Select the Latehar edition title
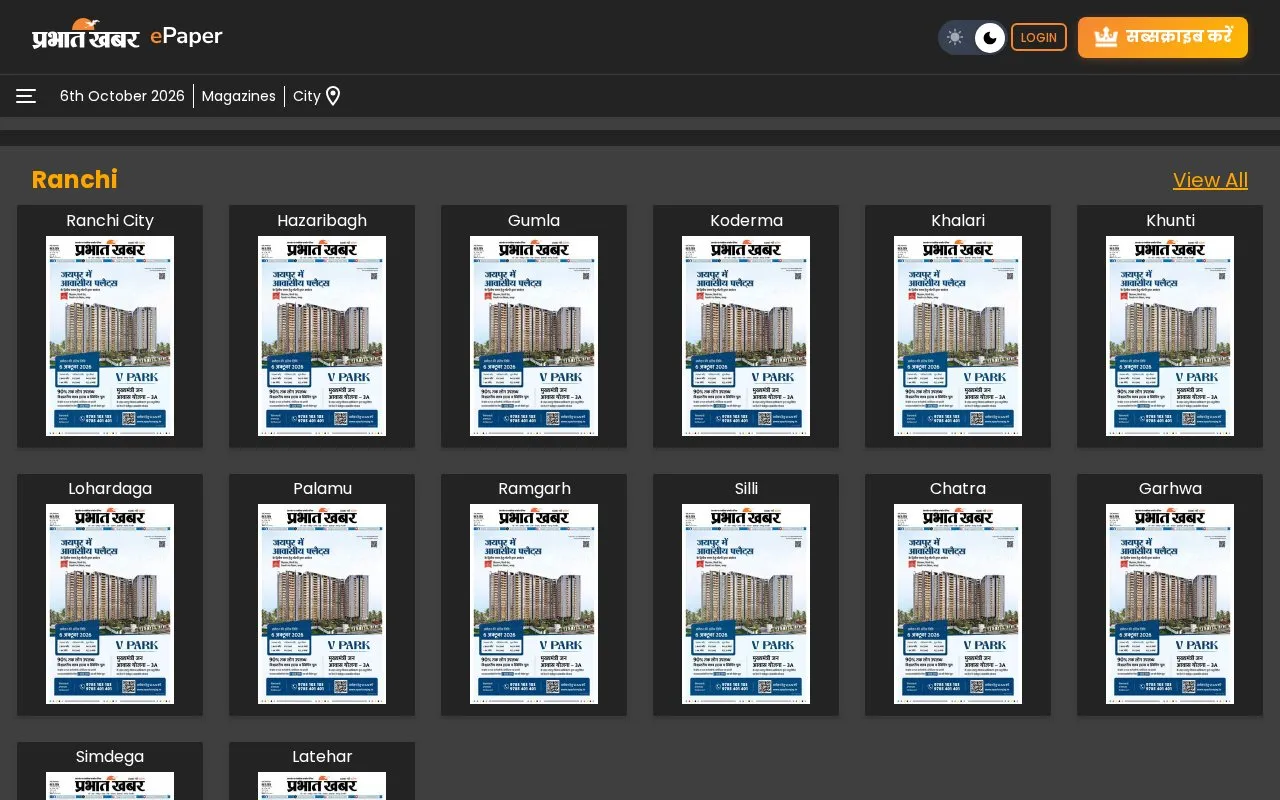1280x800 pixels. [x=322, y=757]
